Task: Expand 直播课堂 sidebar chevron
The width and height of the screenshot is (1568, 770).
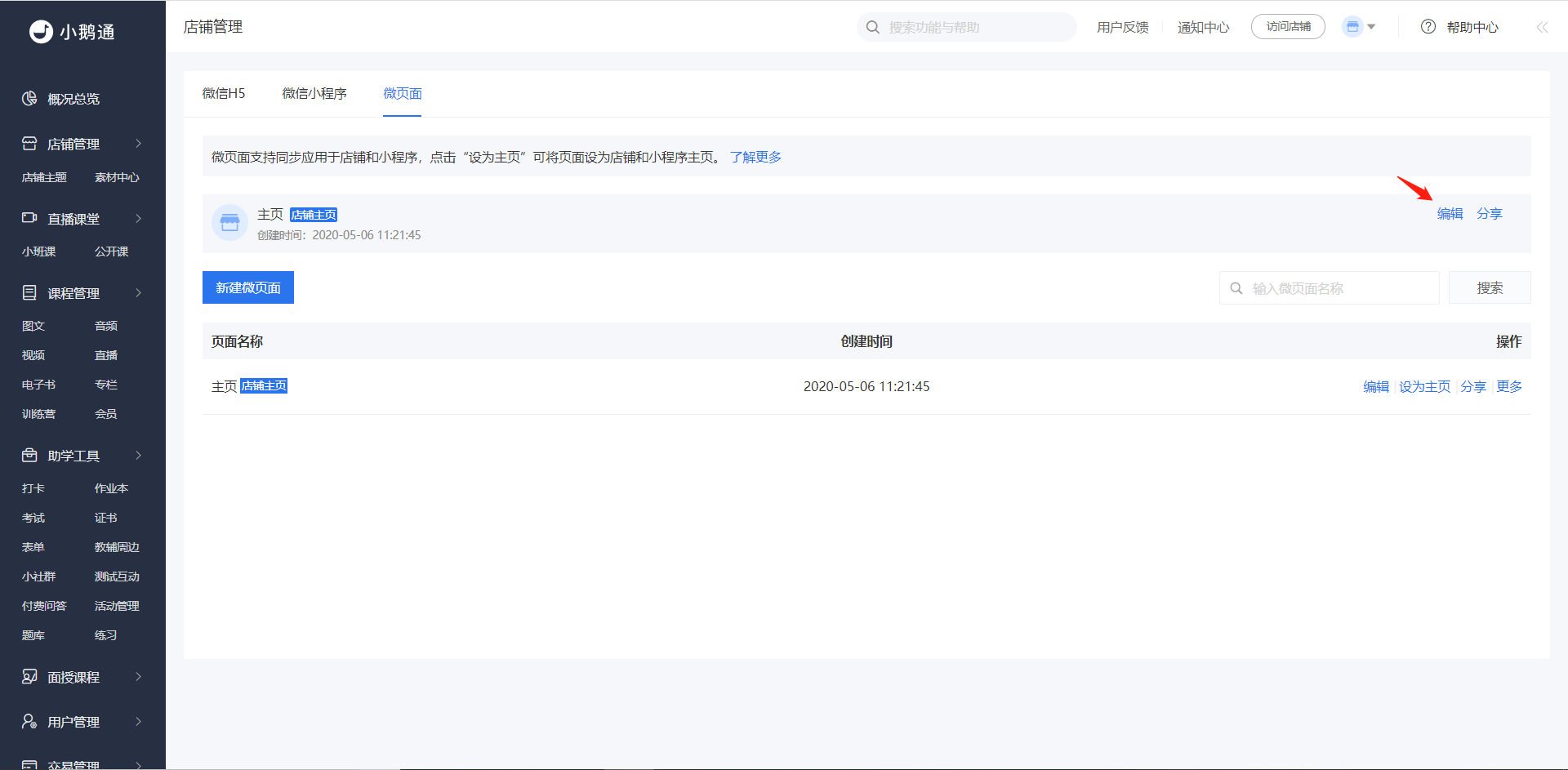Action: click(x=138, y=218)
